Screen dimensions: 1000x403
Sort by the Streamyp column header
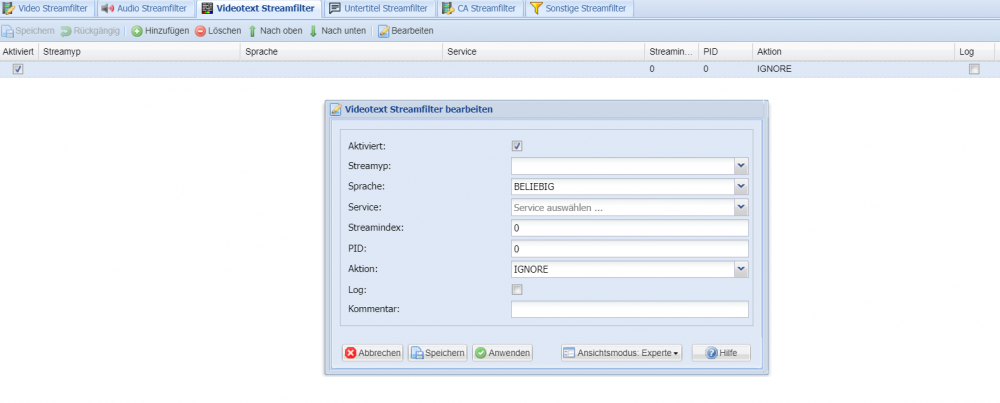(x=140, y=52)
